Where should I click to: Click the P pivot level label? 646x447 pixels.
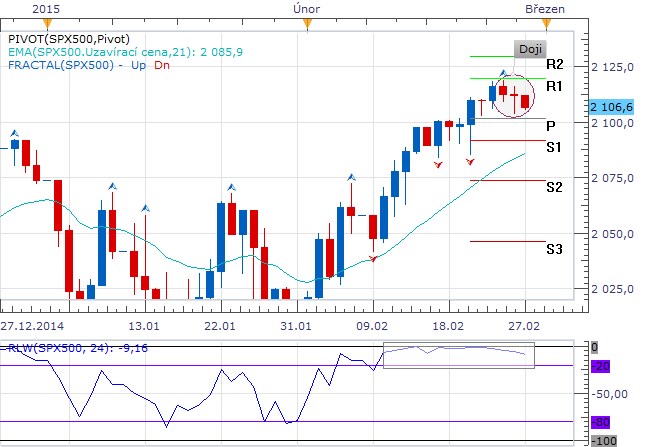pos(551,126)
